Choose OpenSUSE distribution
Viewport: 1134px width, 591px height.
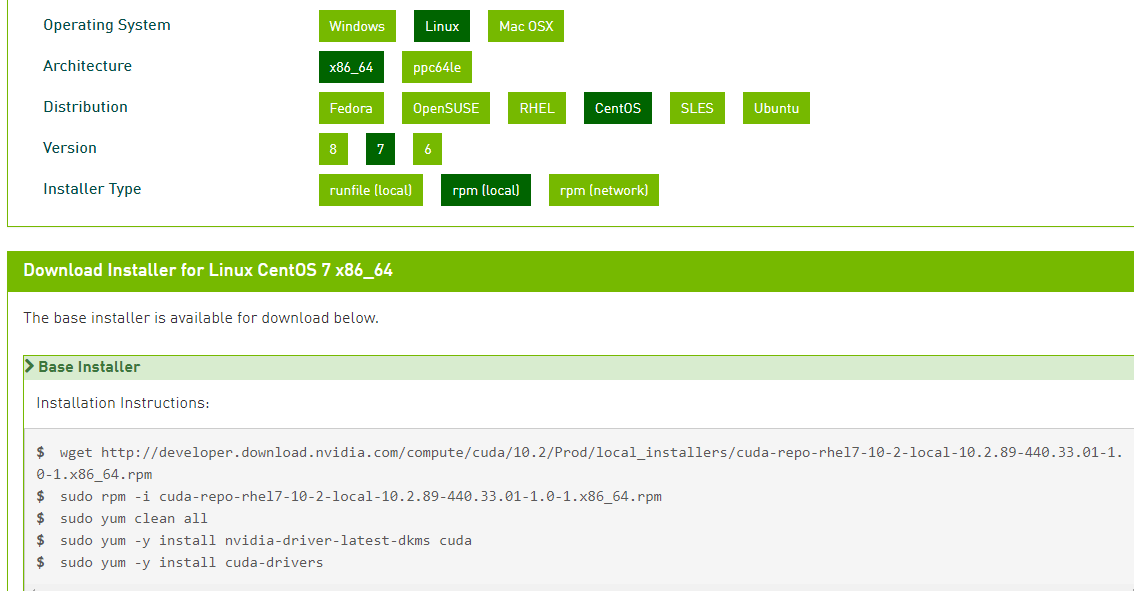coord(446,108)
